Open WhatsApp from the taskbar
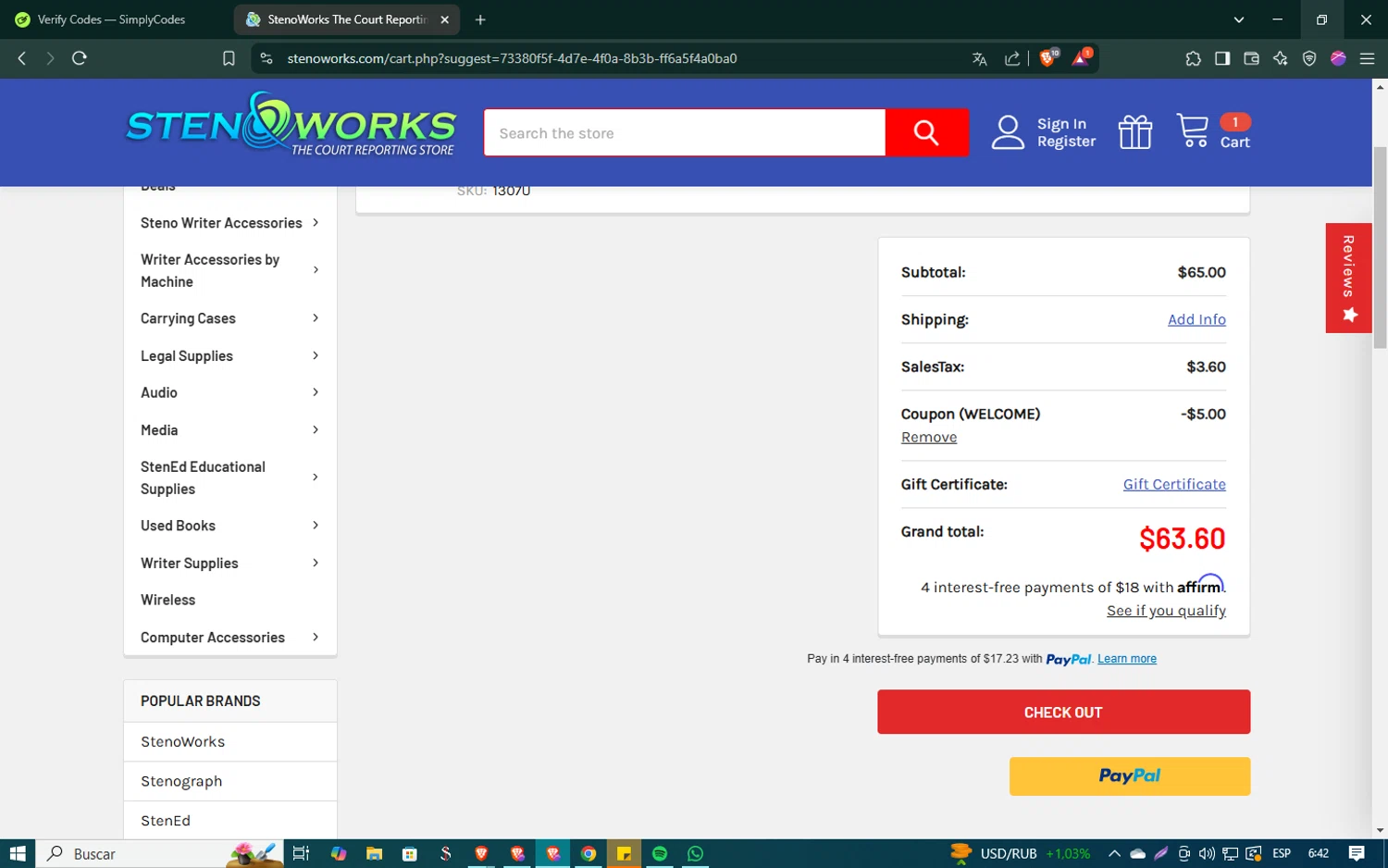This screenshot has height=868, width=1388. [x=695, y=853]
